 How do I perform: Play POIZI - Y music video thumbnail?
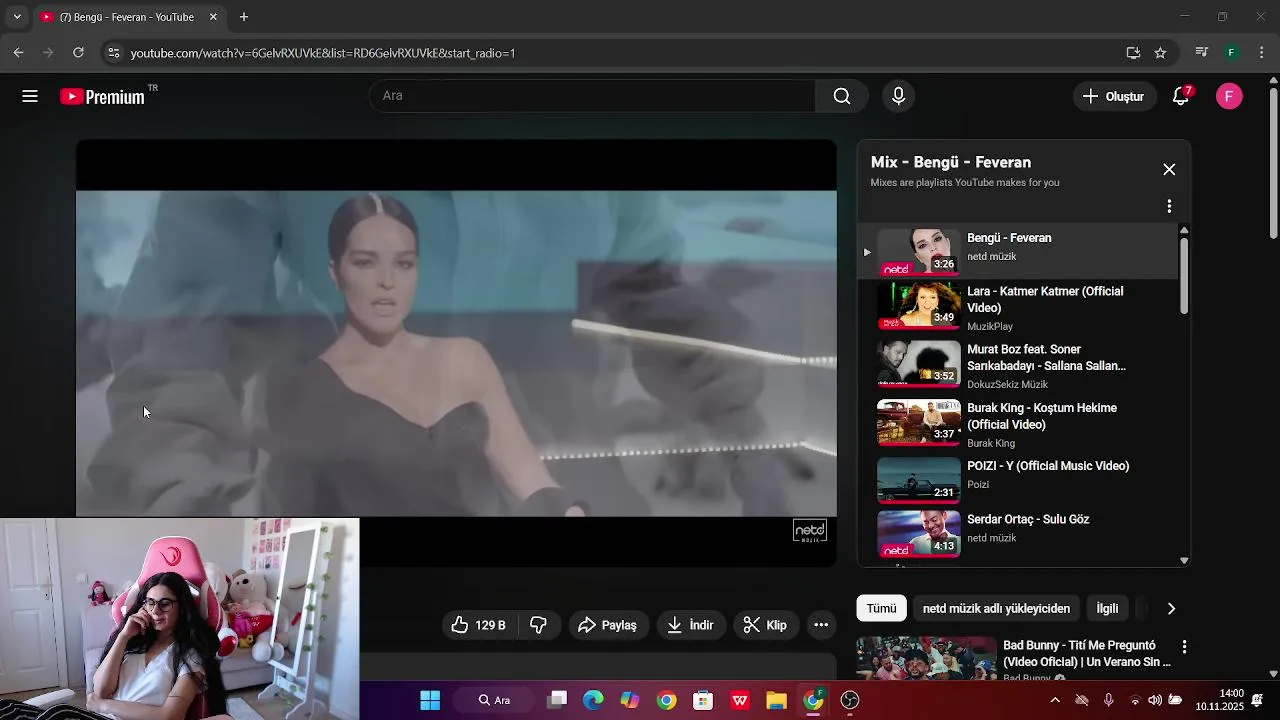(918, 480)
